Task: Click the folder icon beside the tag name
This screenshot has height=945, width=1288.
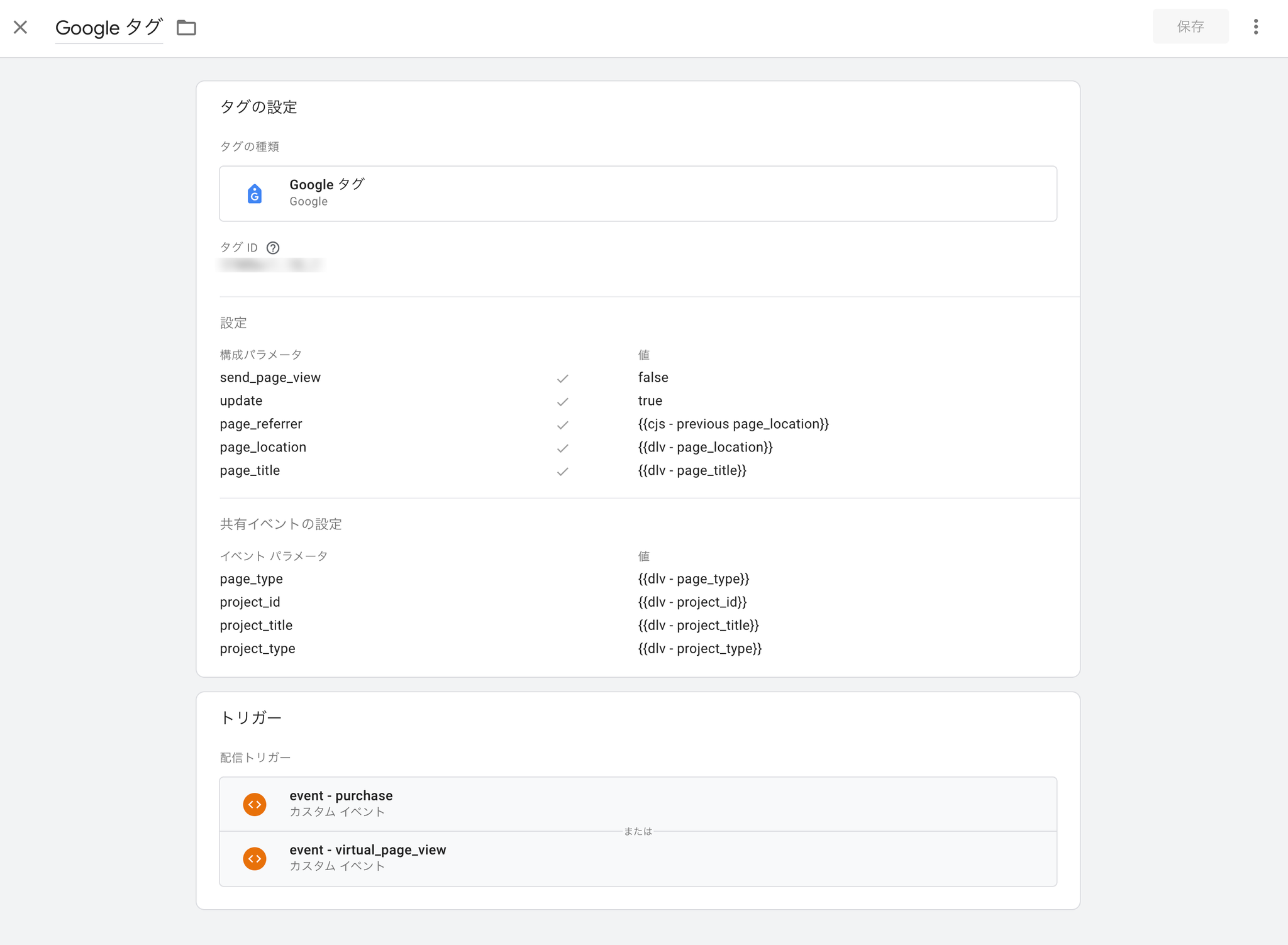Action: click(x=186, y=28)
